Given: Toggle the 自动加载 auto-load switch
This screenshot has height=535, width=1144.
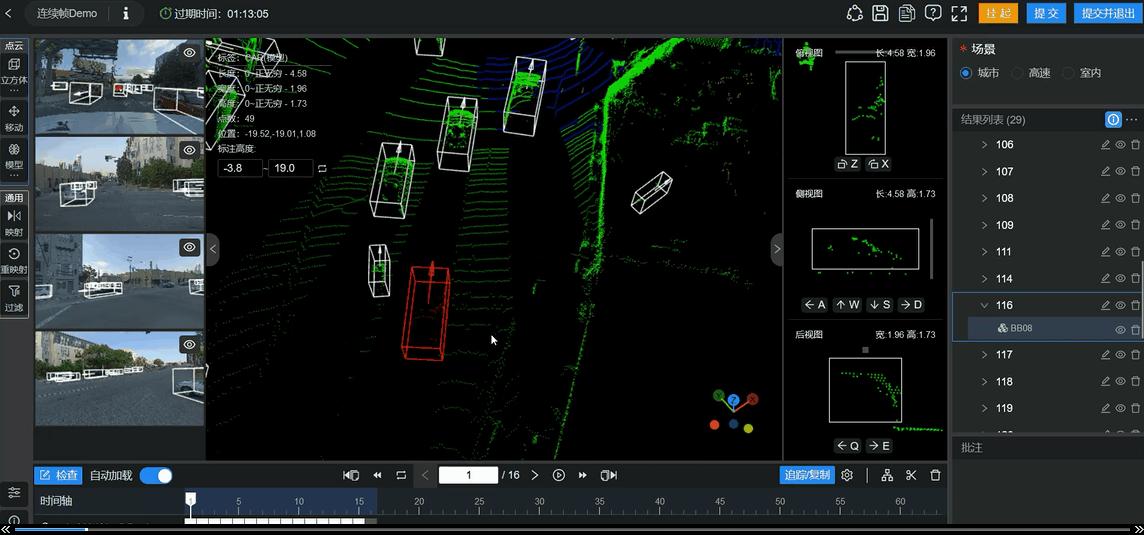Looking at the screenshot, I should point(155,475).
